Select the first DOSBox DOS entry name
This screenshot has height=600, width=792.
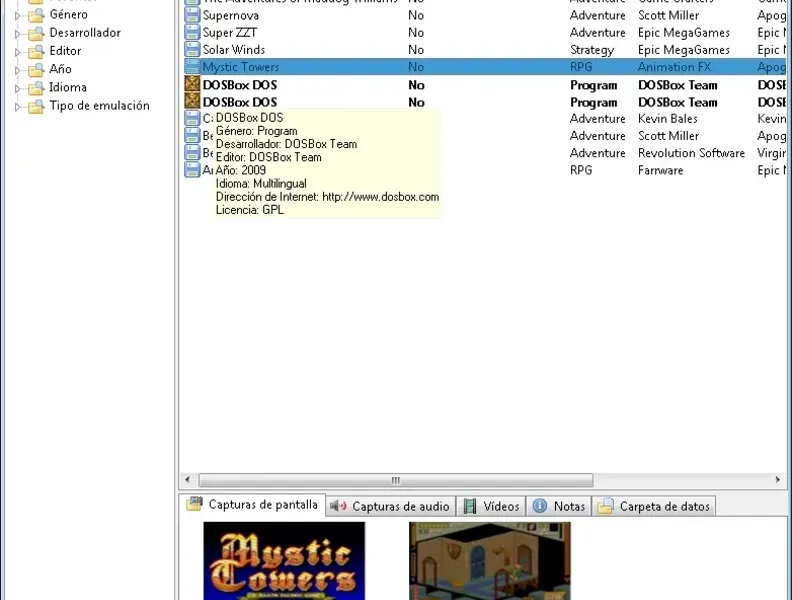tap(240, 85)
